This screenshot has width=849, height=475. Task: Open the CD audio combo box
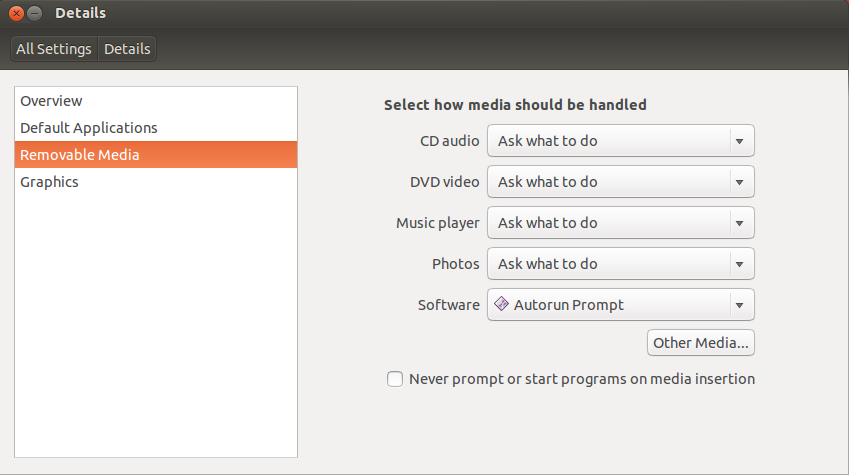(621, 141)
